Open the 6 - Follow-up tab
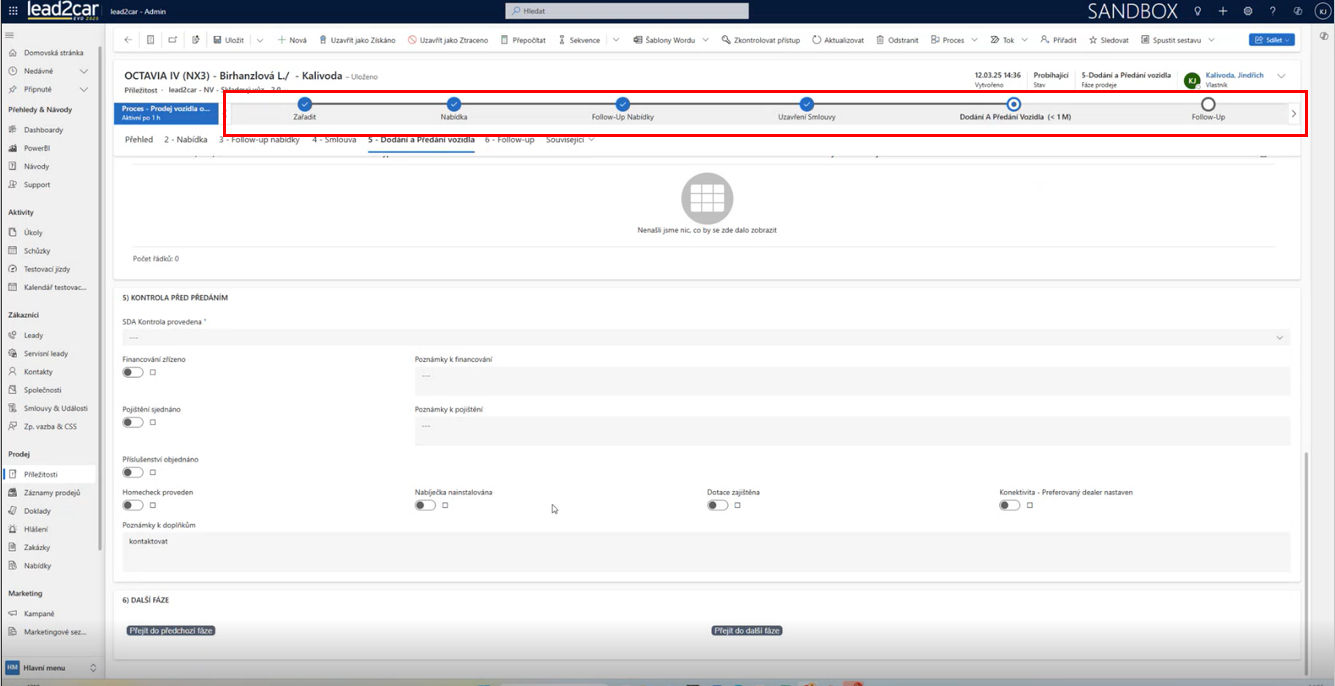 (510, 140)
